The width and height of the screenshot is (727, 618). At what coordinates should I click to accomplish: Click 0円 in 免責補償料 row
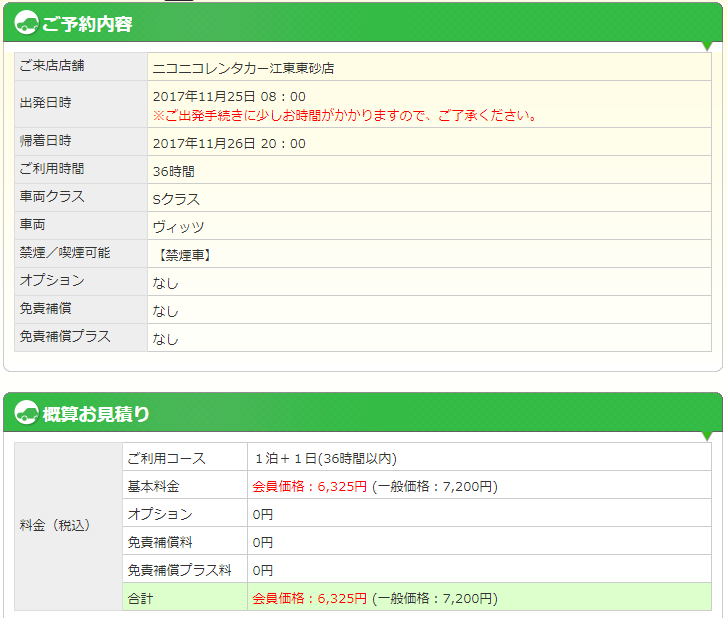[263, 542]
